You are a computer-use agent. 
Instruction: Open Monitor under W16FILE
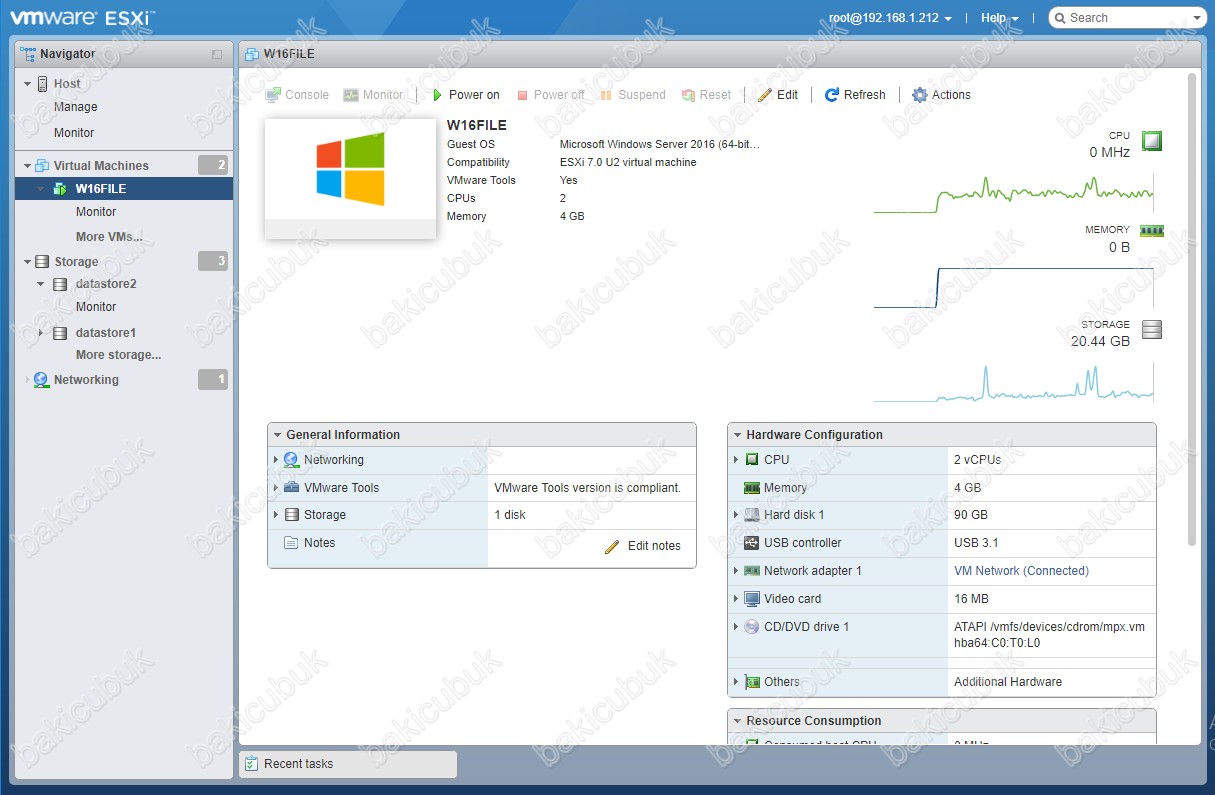coord(96,212)
